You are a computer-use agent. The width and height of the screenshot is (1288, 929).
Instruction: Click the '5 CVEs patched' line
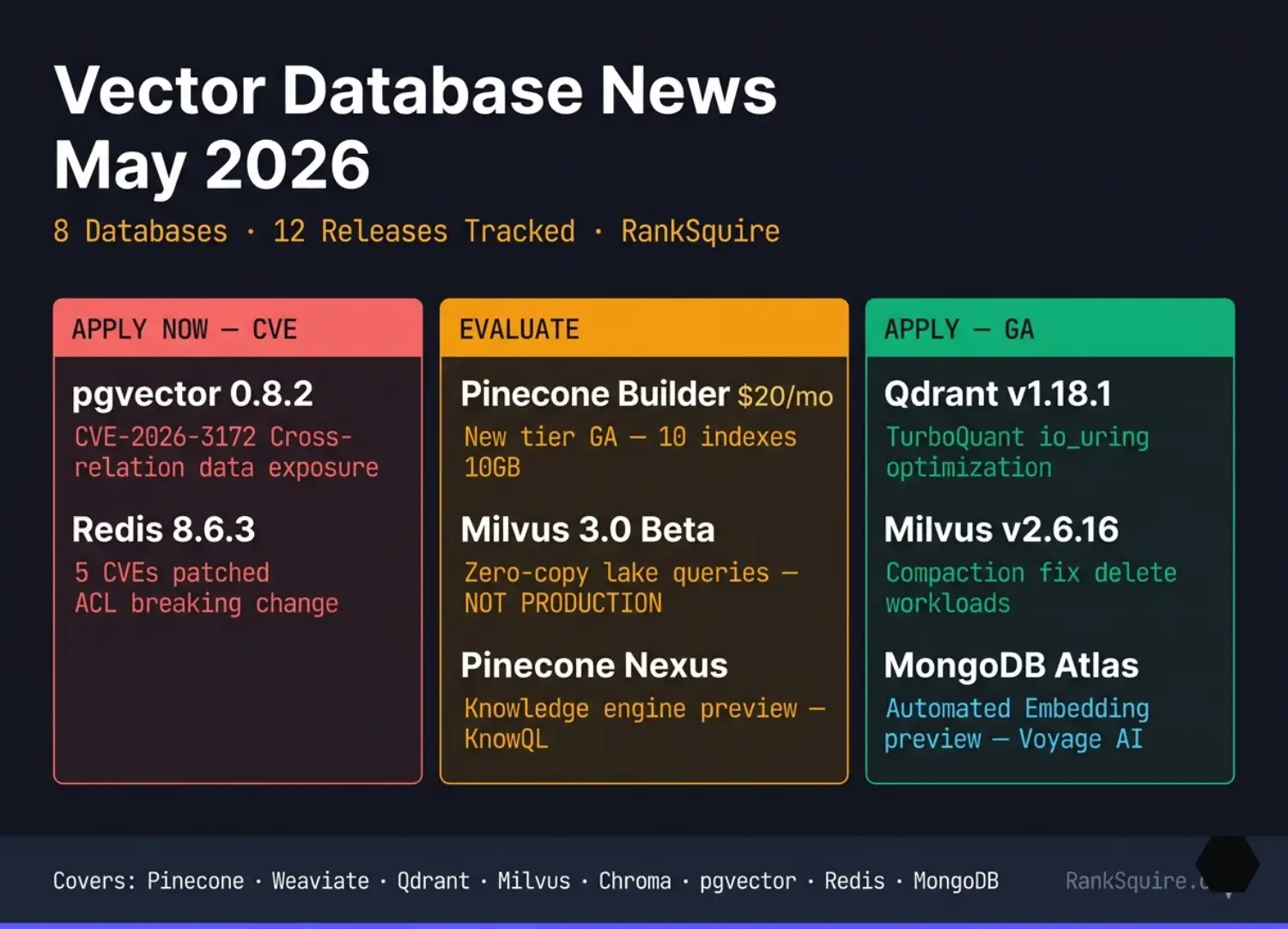[x=172, y=572]
